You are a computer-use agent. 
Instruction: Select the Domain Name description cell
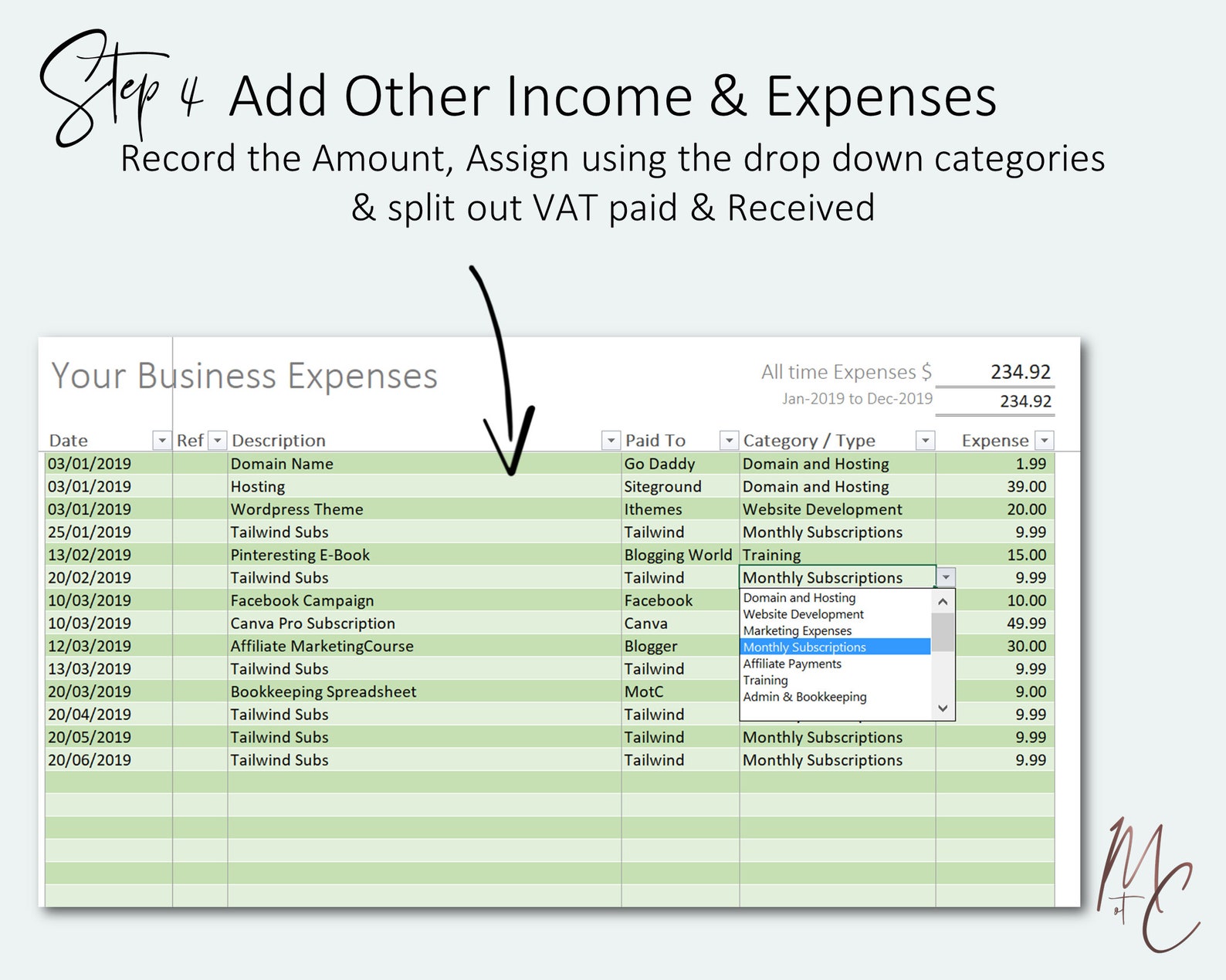click(425, 464)
